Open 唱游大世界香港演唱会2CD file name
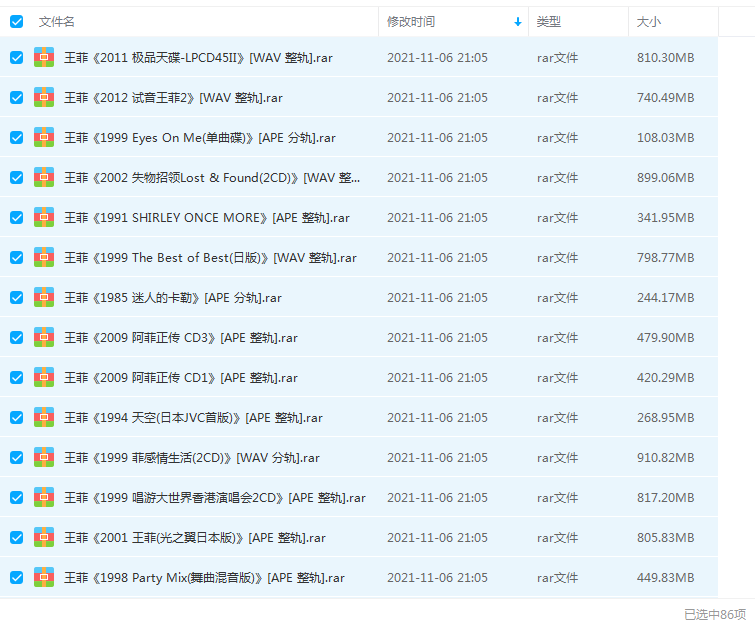 [214, 497]
